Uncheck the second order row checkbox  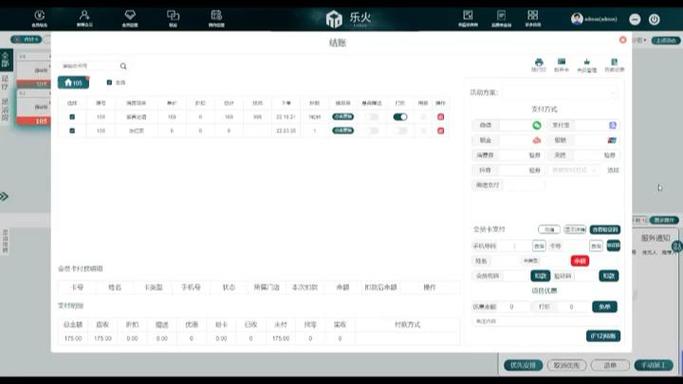coord(72,131)
